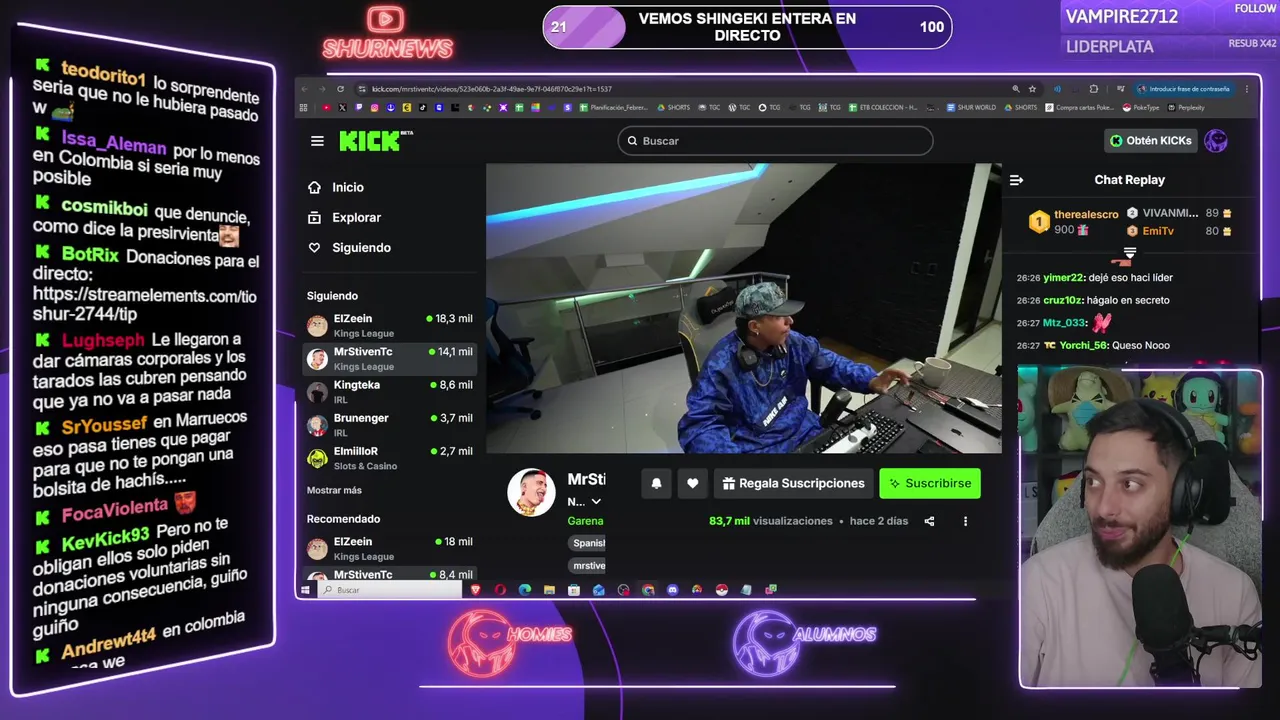
Task: Open Compra cartas Poke bookmark
Action: tap(1079, 107)
